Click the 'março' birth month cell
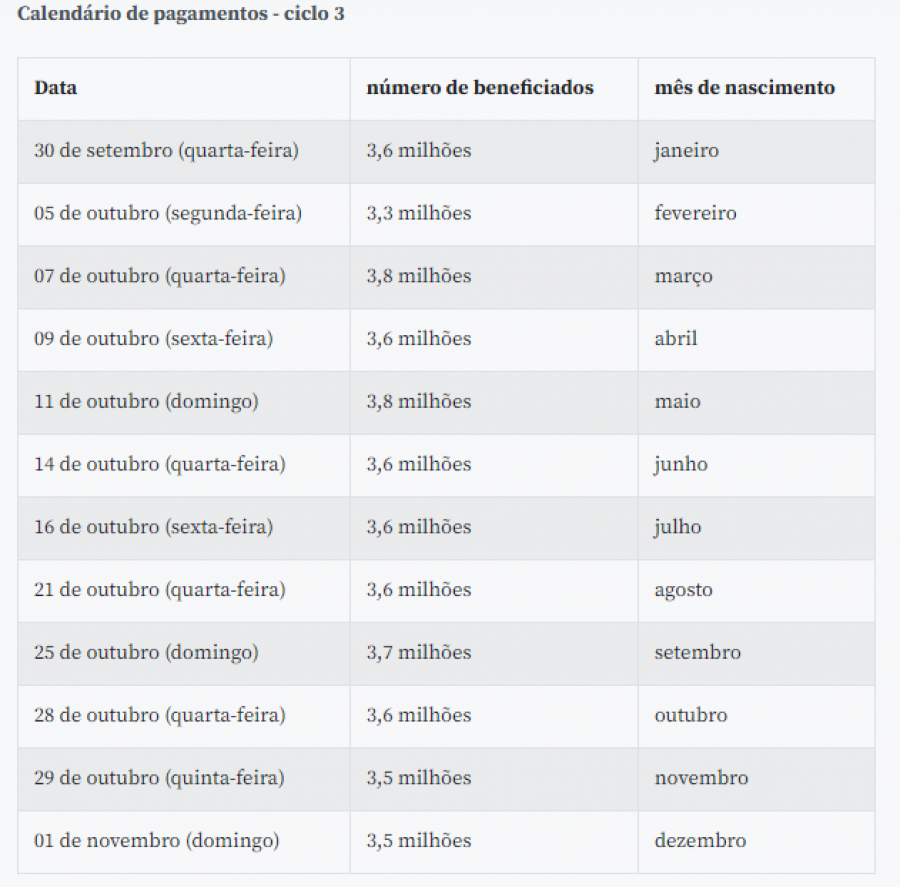900x887 pixels. coord(757,277)
